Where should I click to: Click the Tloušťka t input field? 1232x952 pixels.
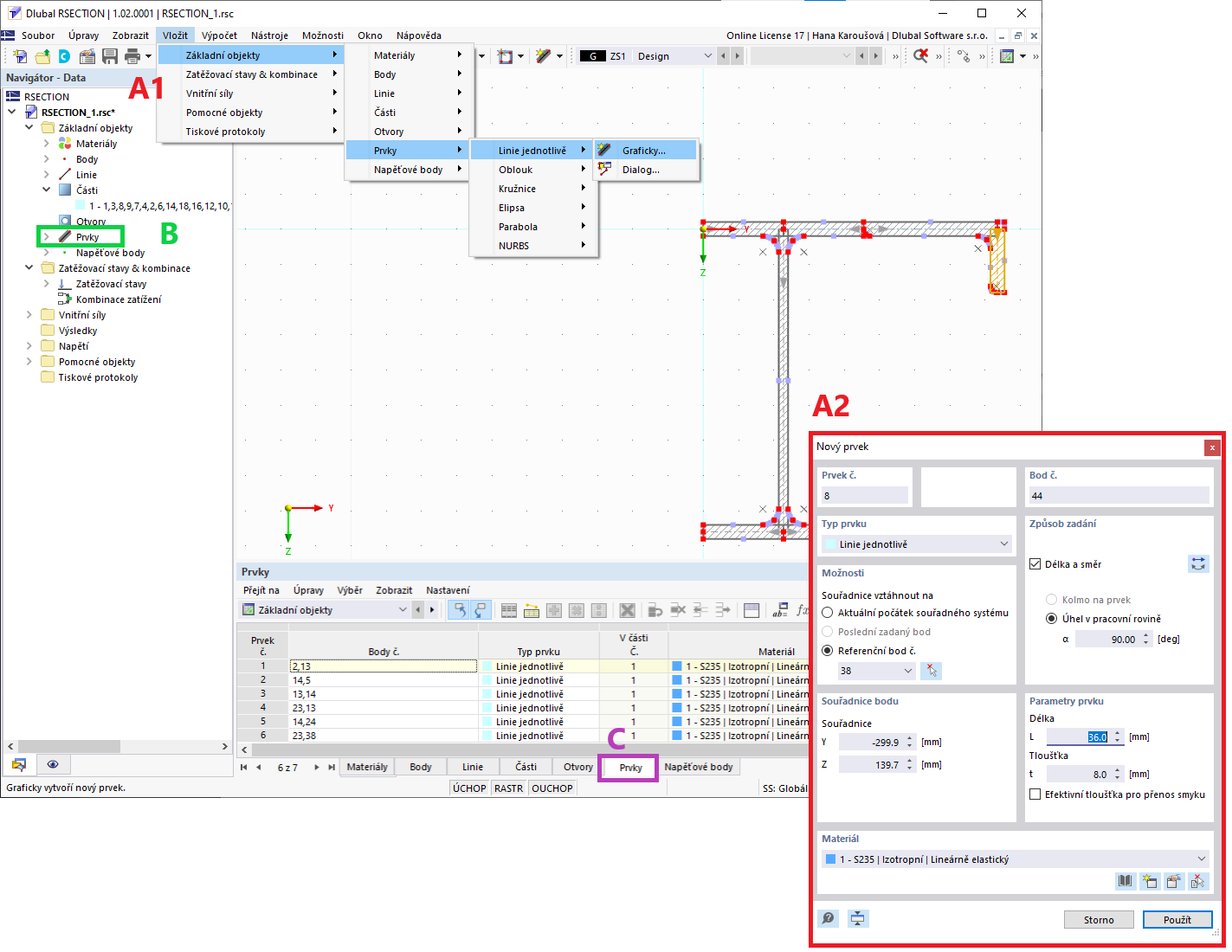tap(1079, 774)
